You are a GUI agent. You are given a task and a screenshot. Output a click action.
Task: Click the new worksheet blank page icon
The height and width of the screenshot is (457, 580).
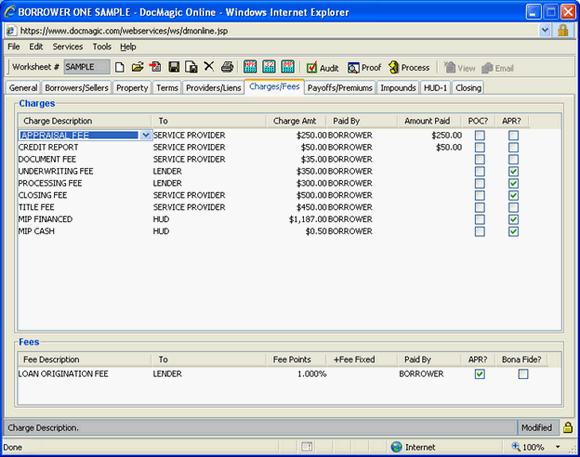[119, 67]
